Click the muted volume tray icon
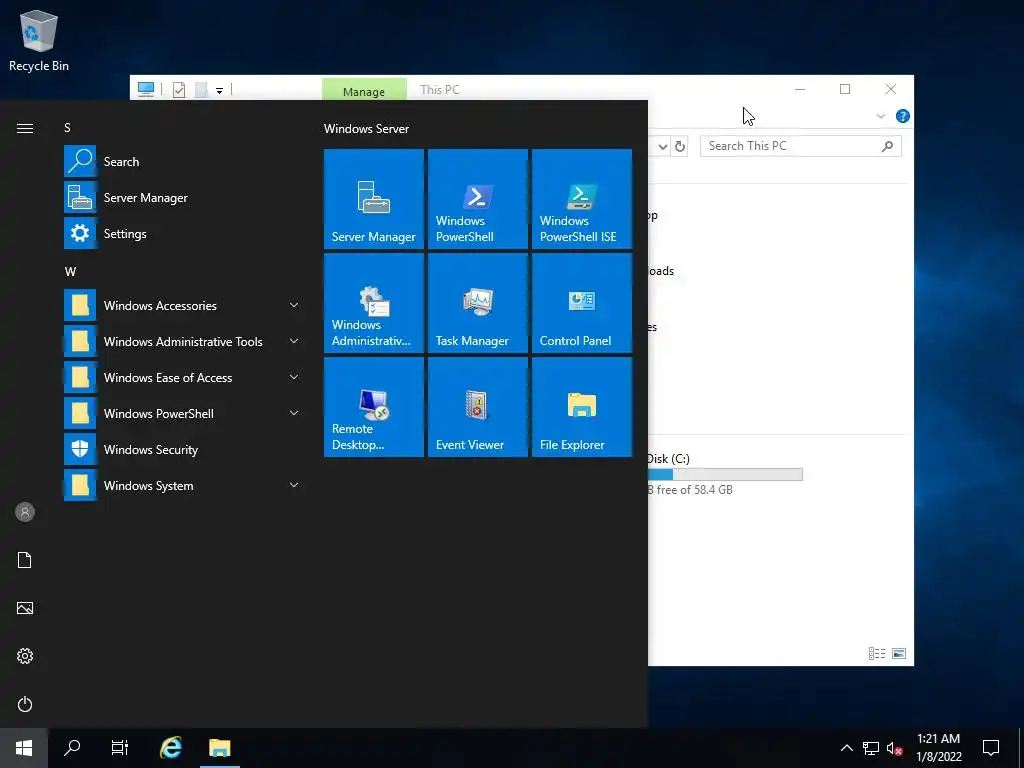 (x=895, y=748)
